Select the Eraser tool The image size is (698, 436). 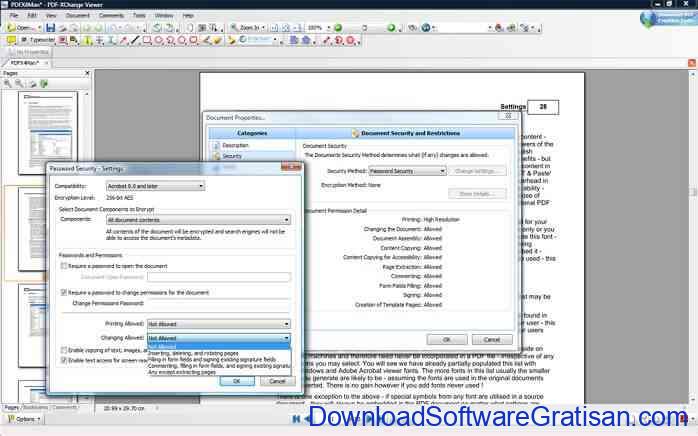(217, 41)
